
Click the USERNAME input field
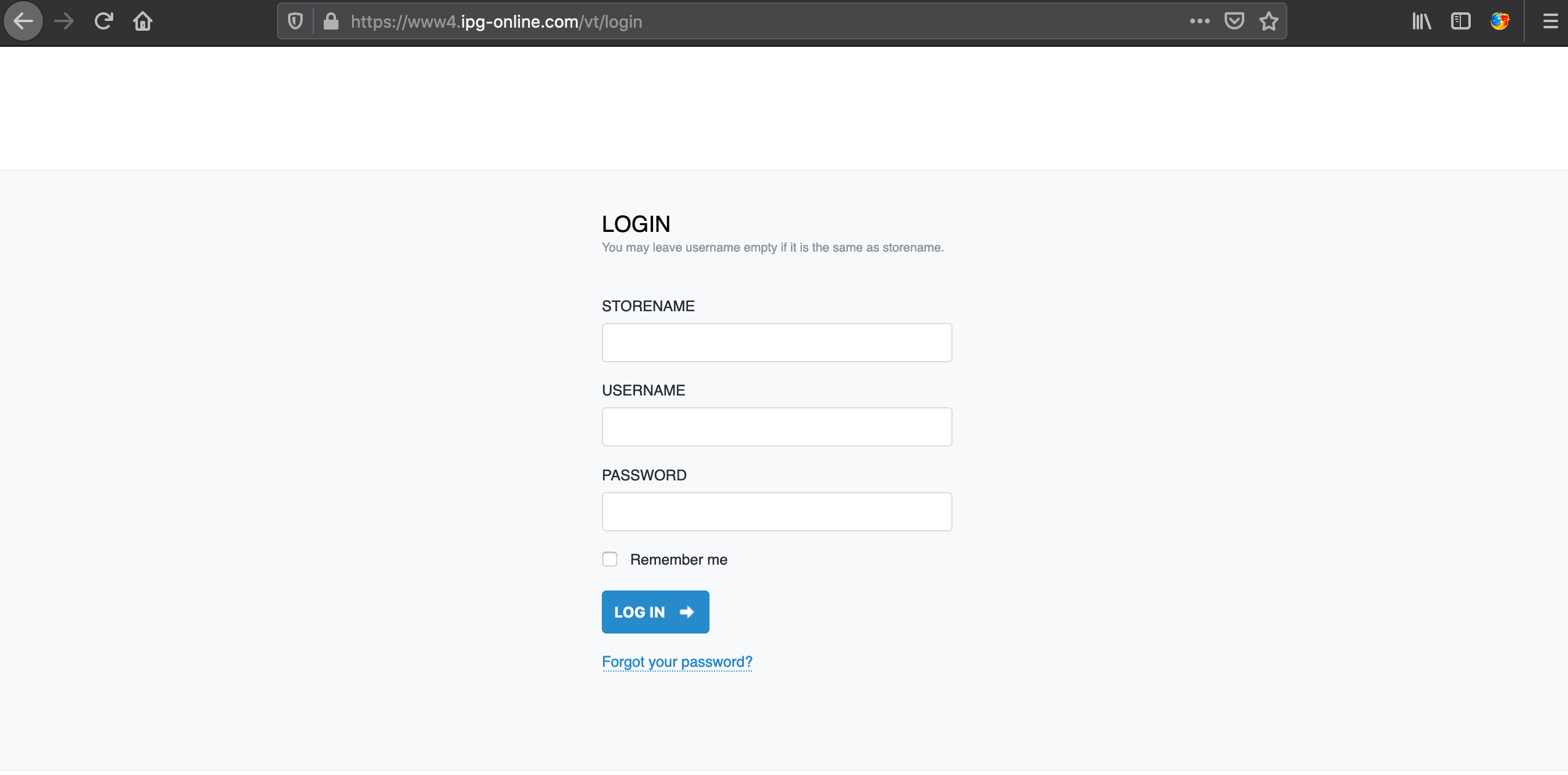pos(776,426)
